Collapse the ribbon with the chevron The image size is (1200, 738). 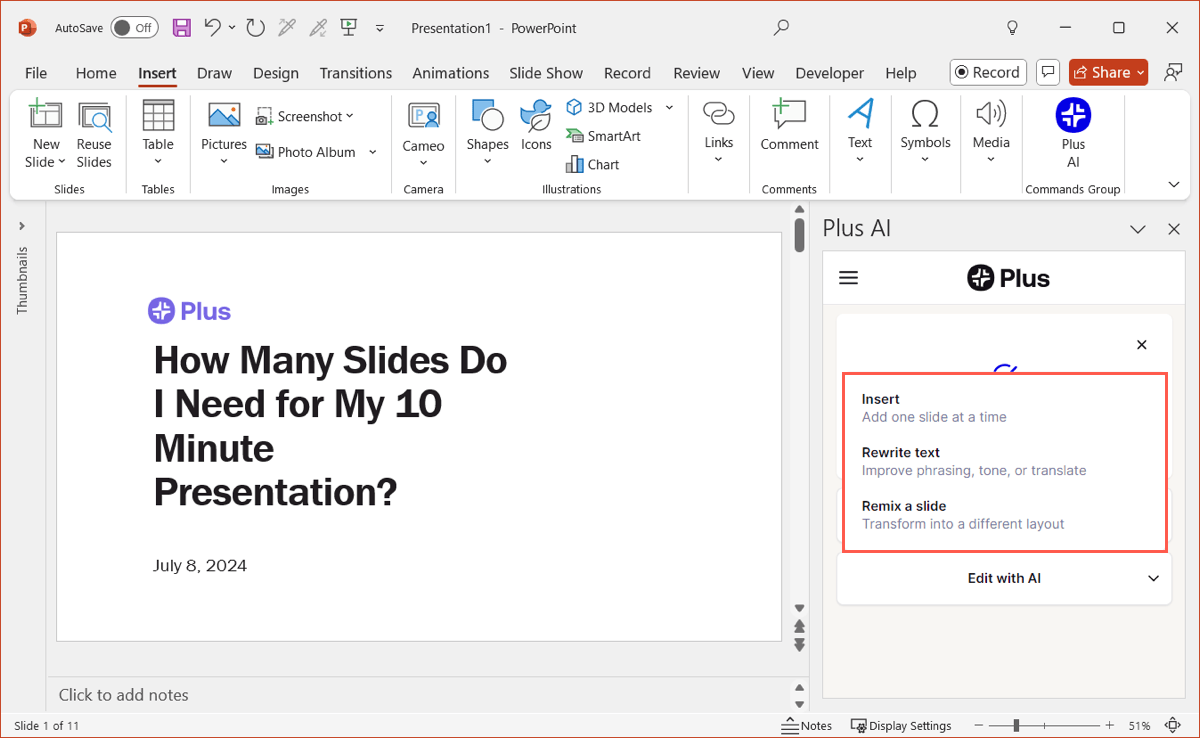pos(1174,184)
